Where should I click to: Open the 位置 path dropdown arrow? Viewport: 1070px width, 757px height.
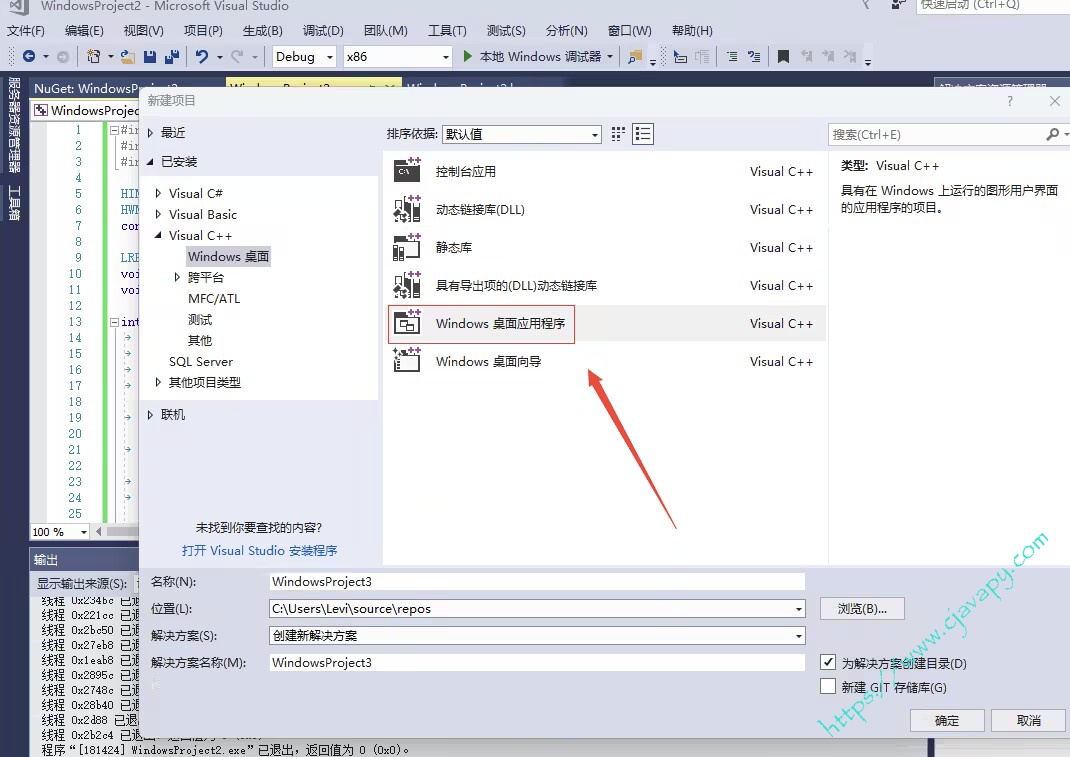tap(798, 609)
